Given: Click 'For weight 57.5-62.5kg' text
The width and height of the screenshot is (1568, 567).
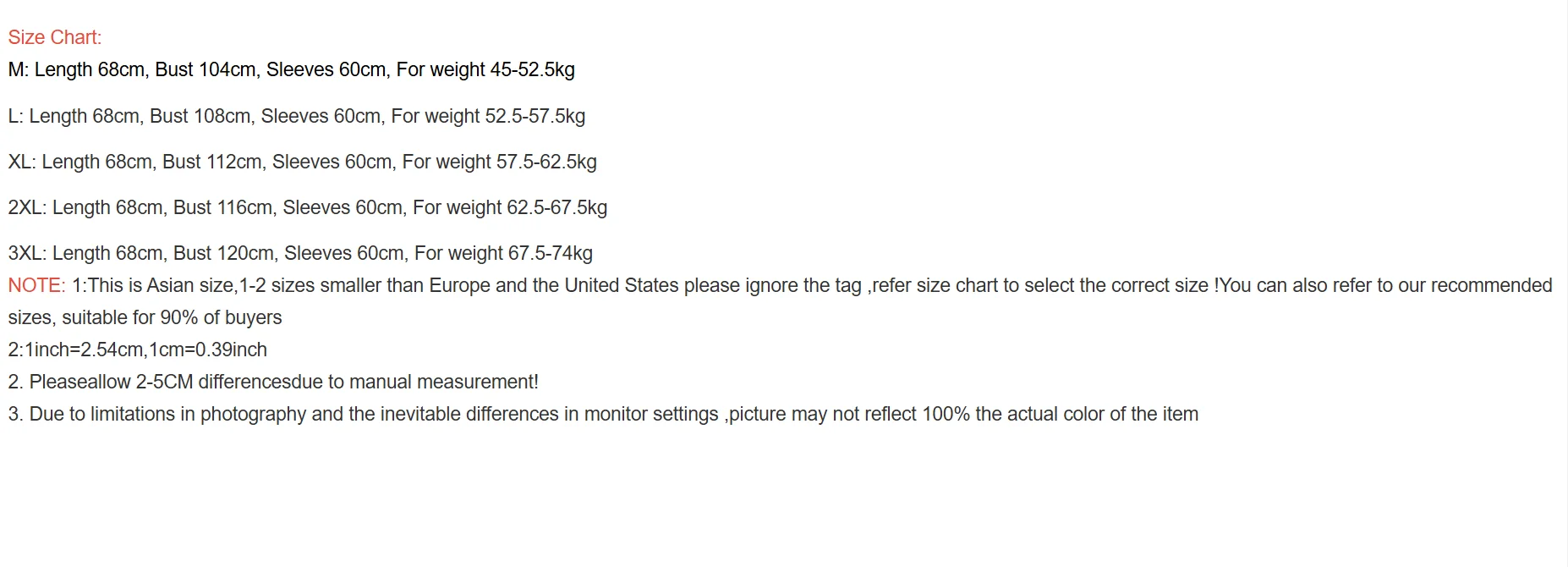Looking at the screenshot, I should [499, 162].
